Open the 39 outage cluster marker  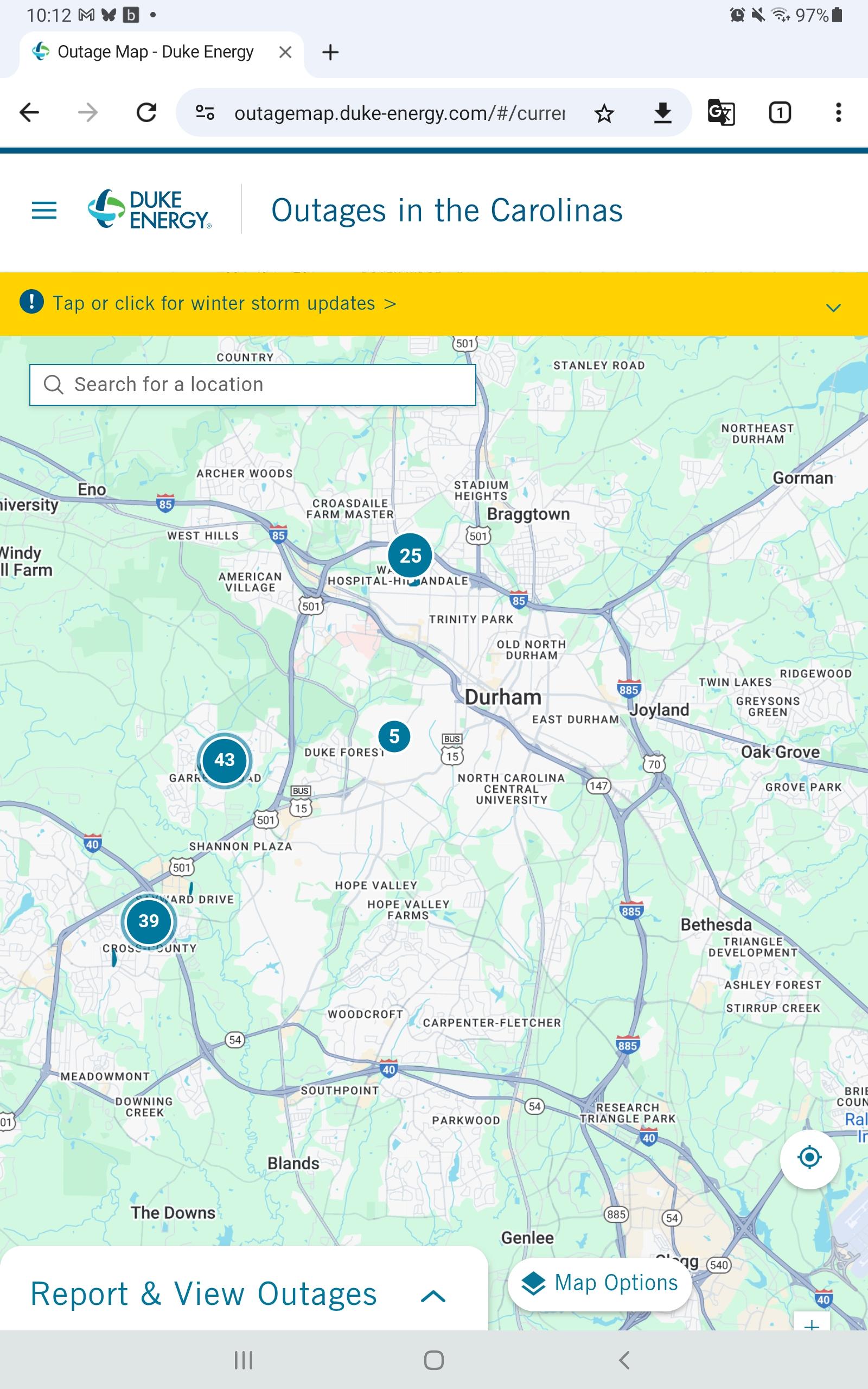pos(149,921)
